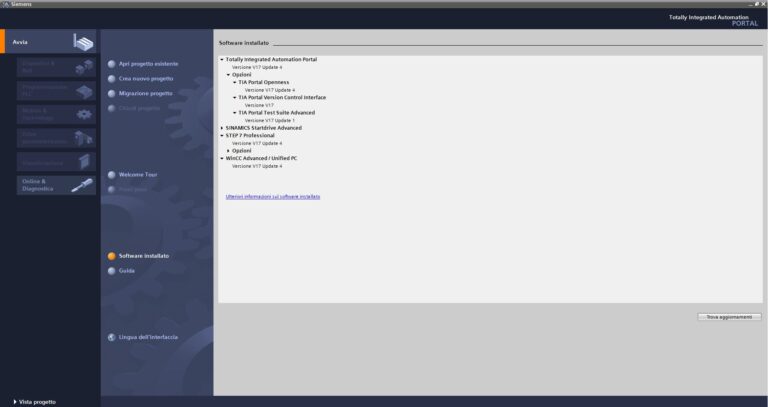Open the Drive parametrizzazione portal icon

(84, 138)
